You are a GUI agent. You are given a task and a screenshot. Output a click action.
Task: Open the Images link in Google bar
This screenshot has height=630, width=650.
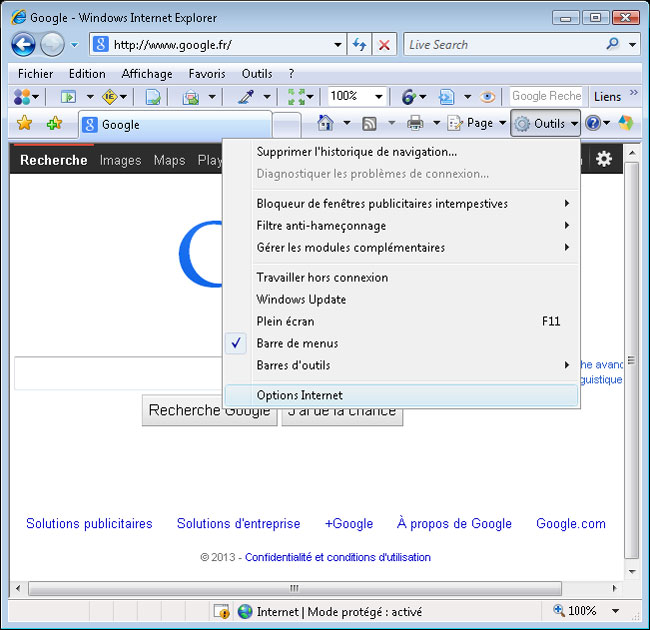coord(120,160)
